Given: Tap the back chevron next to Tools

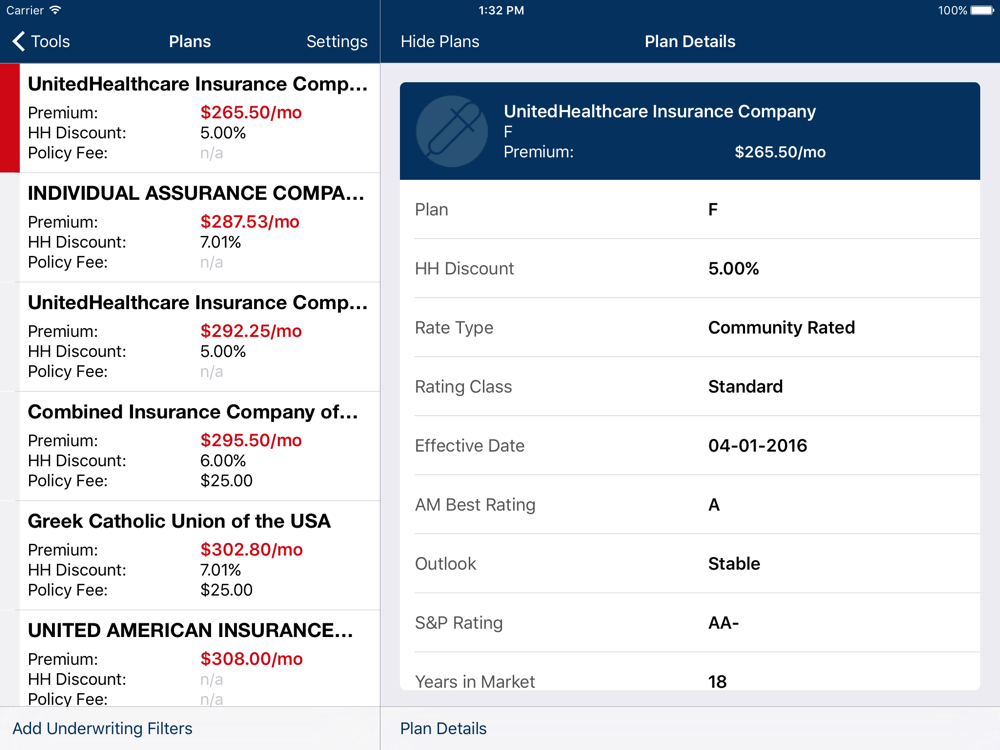Looking at the screenshot, I should [18, 41].
